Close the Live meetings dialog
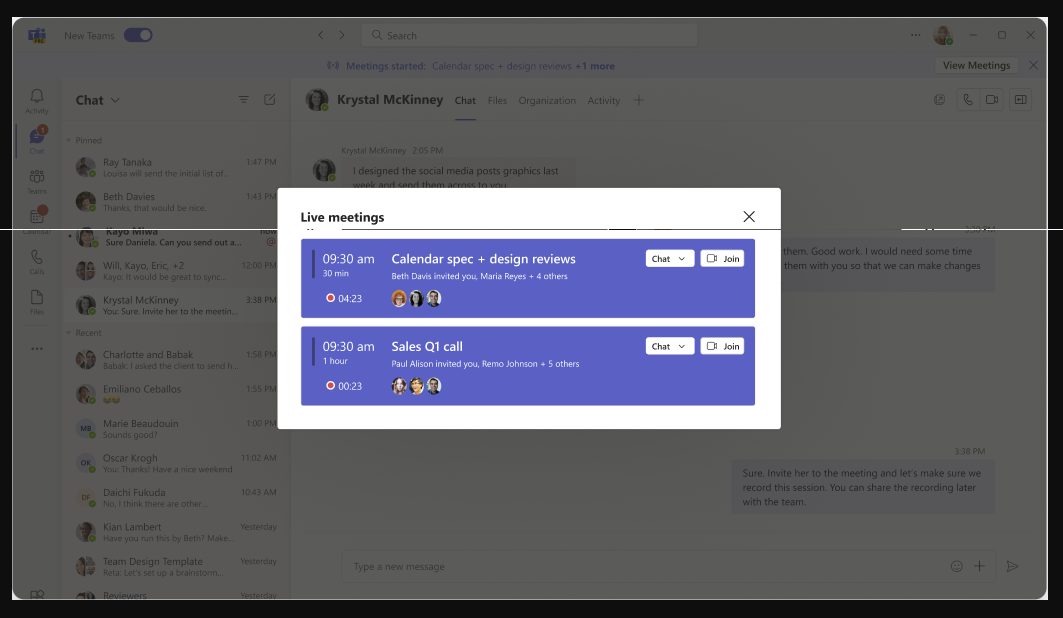The image size is (1063, 618). (x=749, y=217)
